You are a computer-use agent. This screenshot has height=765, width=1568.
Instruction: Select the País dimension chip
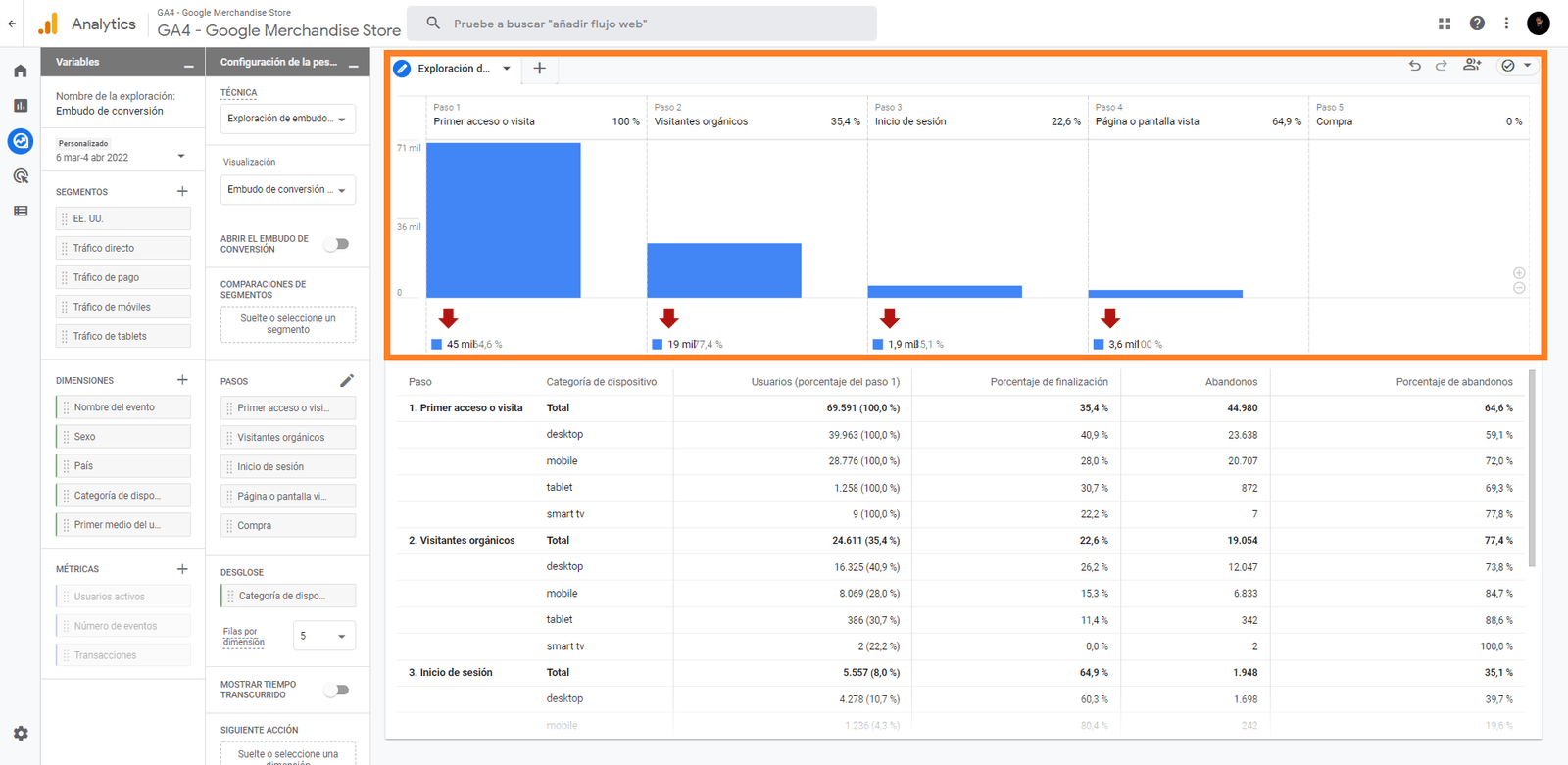tap(123, 466)
